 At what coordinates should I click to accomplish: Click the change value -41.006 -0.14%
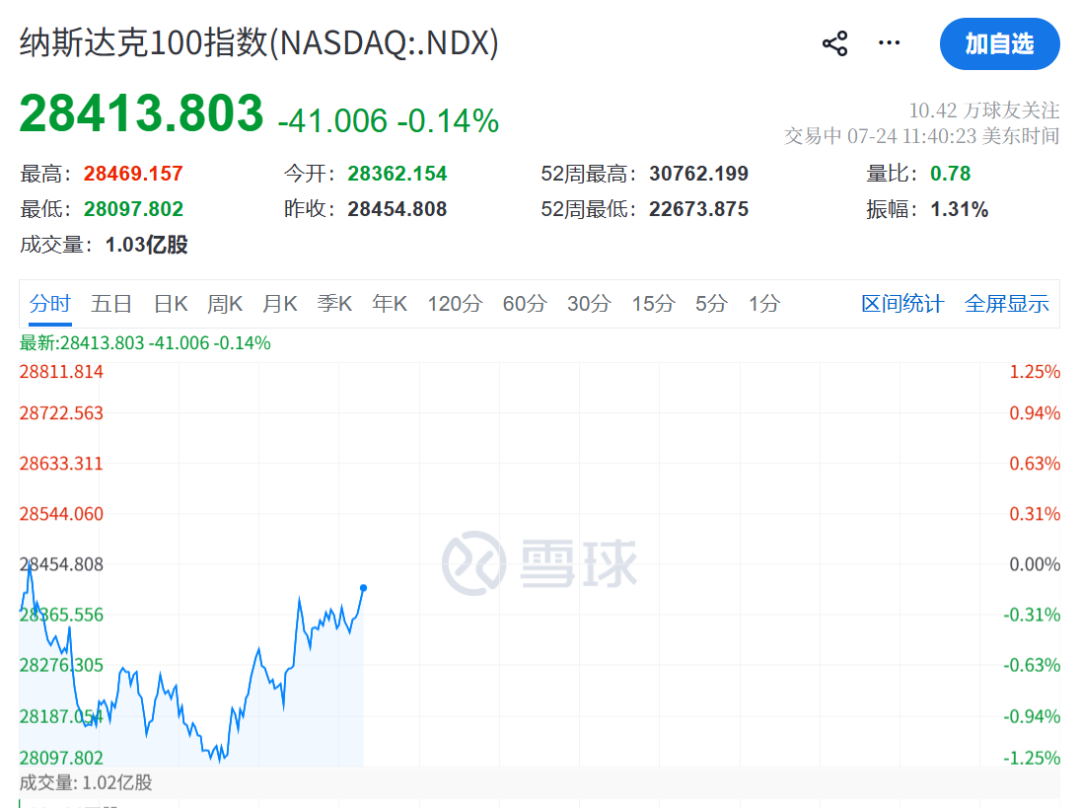click(x=388, y=121)
